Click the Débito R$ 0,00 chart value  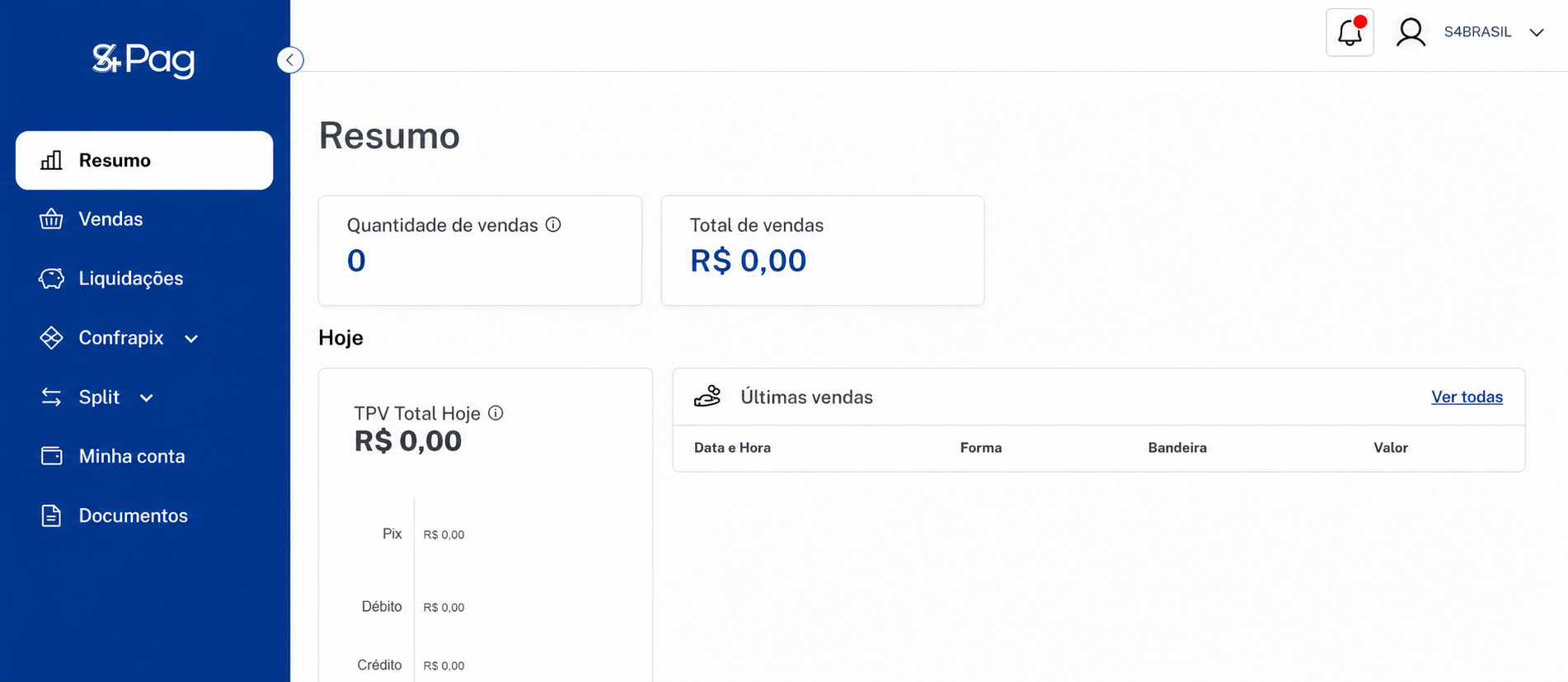(x=444, y=607)
